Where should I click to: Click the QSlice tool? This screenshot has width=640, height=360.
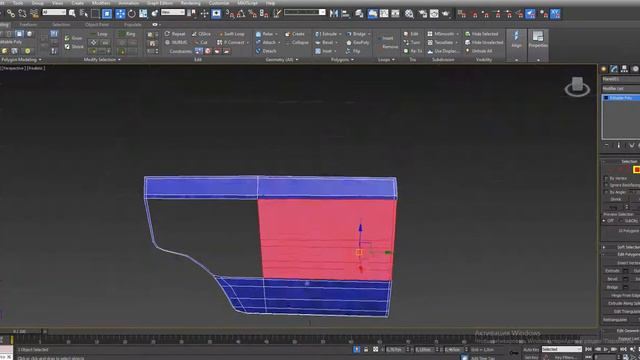[x=202, y=34]
